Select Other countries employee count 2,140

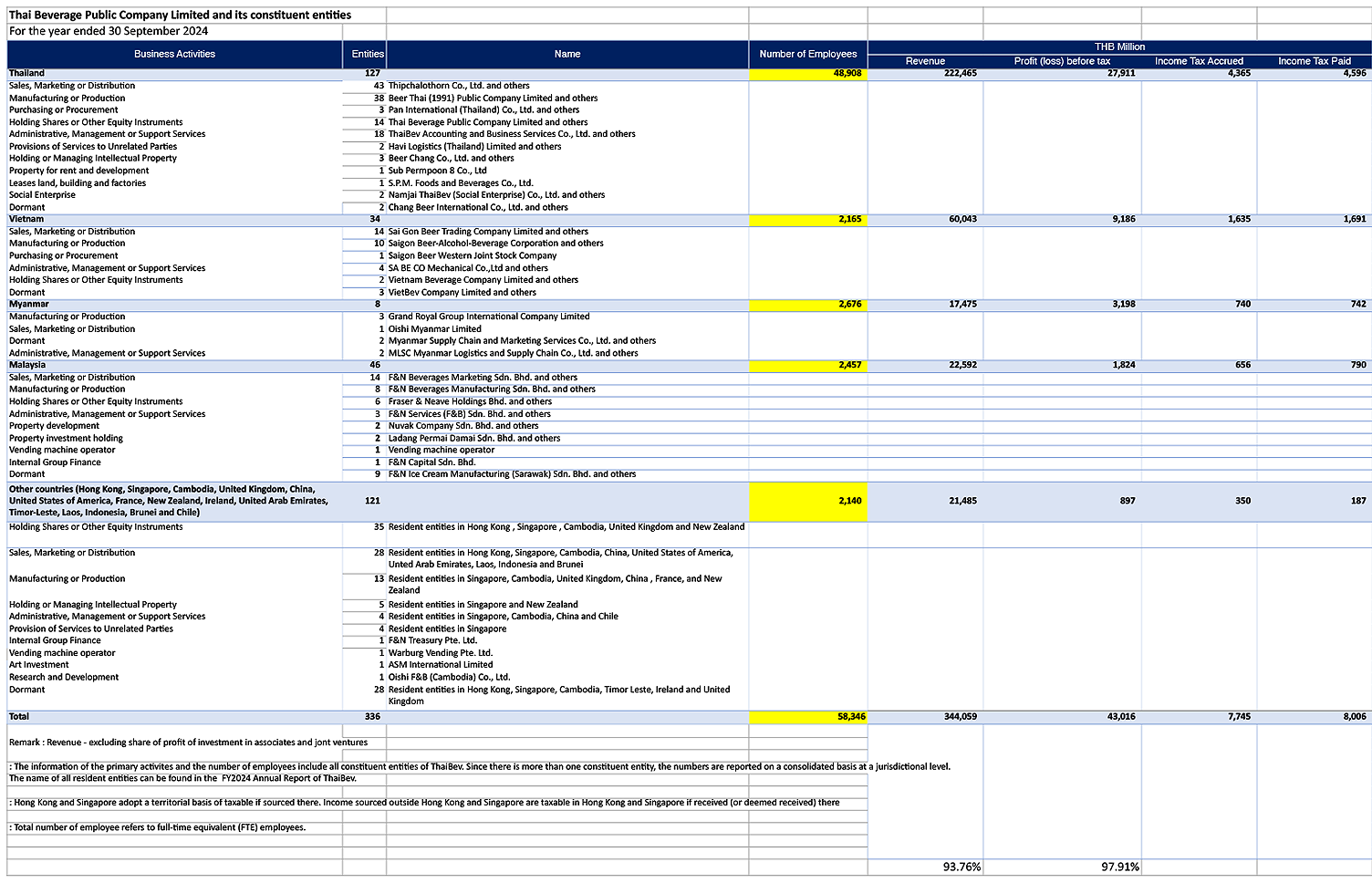[808, 501]
